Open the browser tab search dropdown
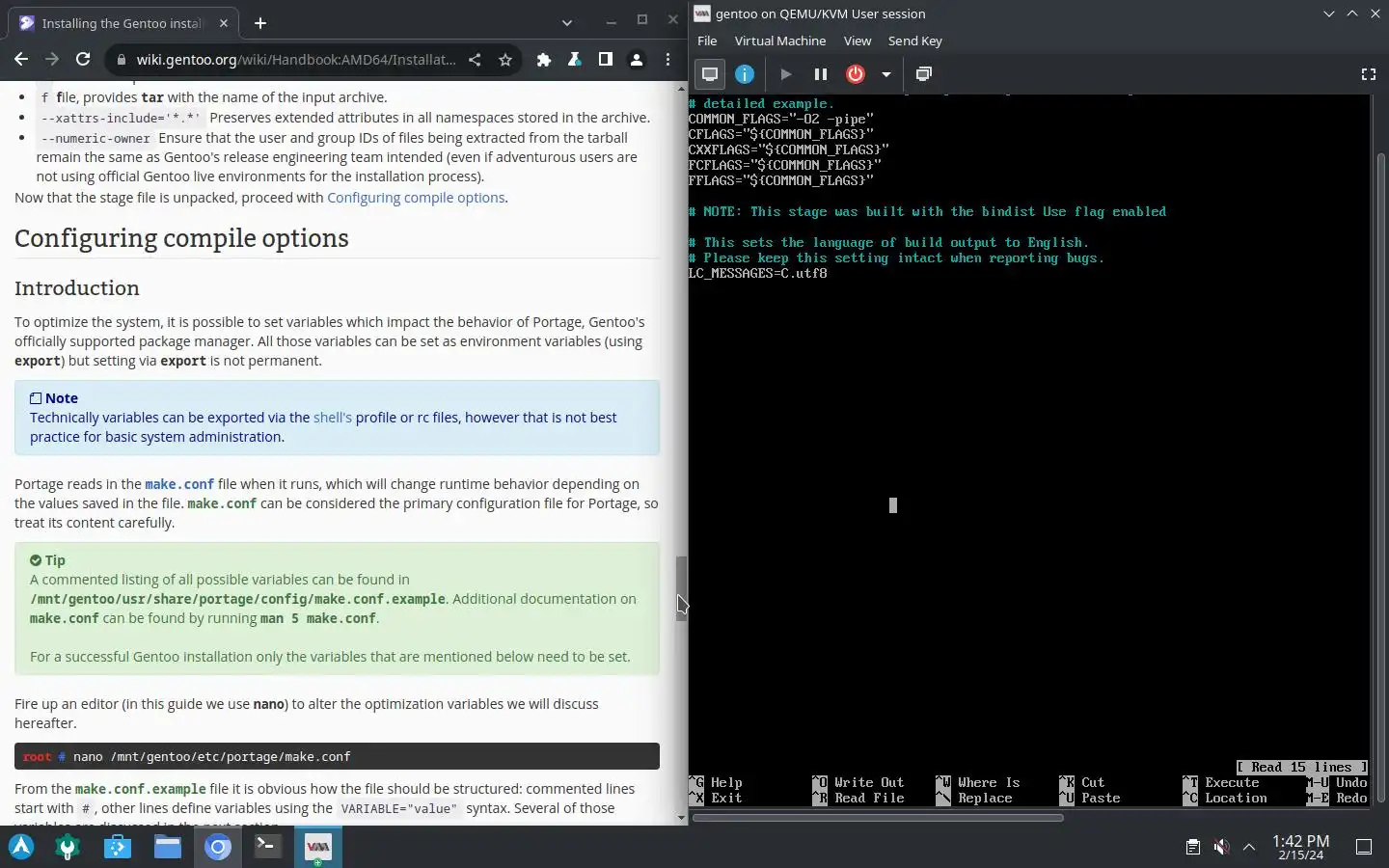 [567, 22]
